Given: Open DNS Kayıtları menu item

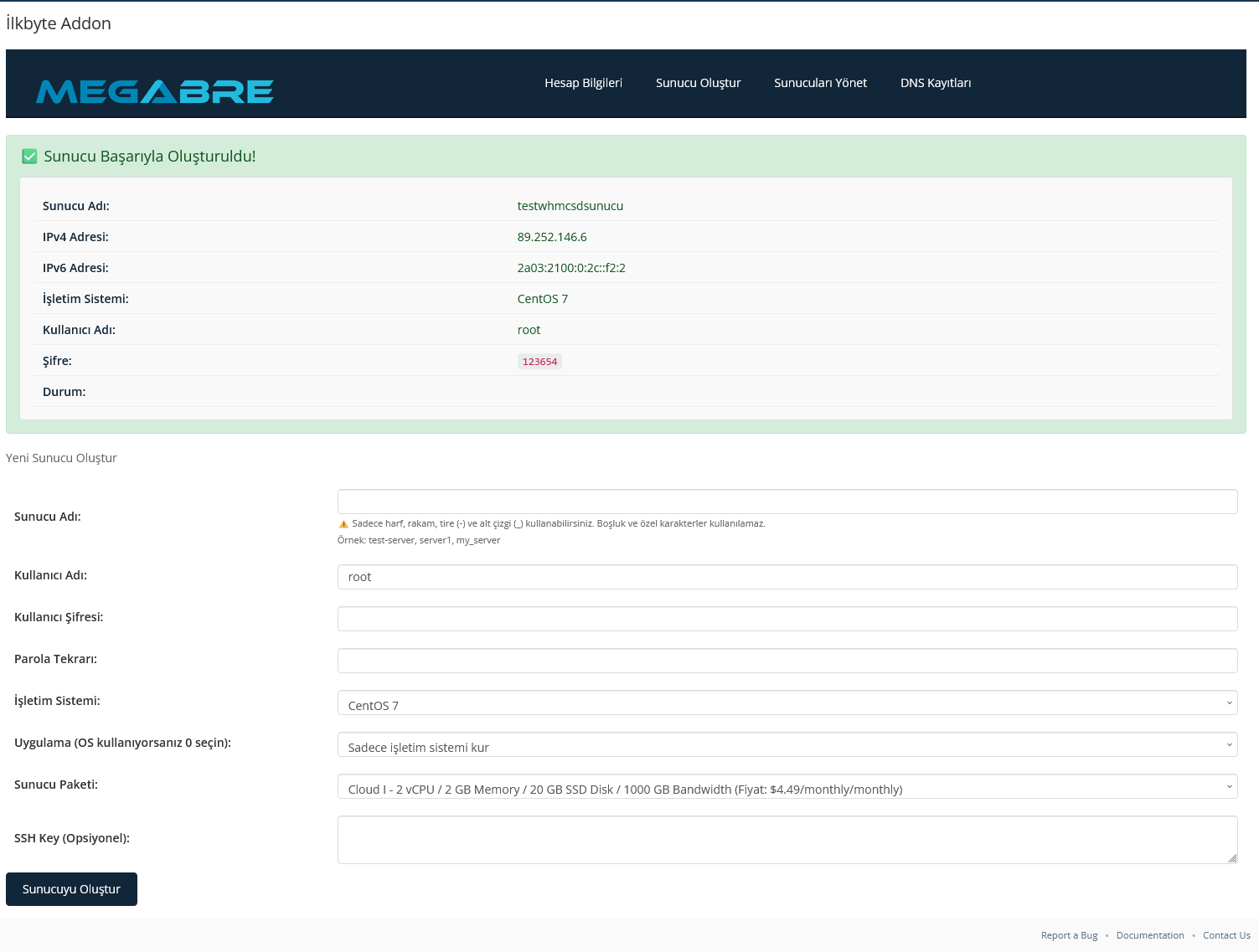Looking at the screenshot, I should pyautogui.click(x=935, y=83).
